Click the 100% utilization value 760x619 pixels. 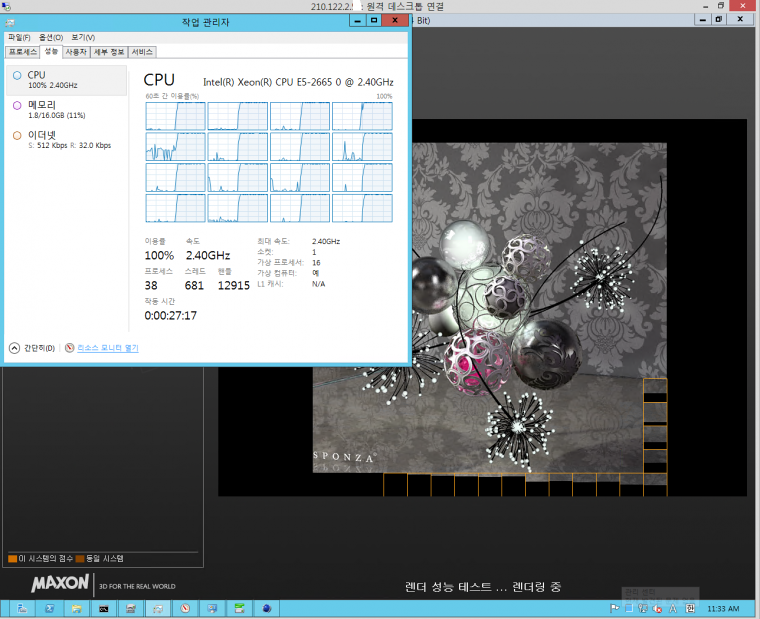click(159, 255)
